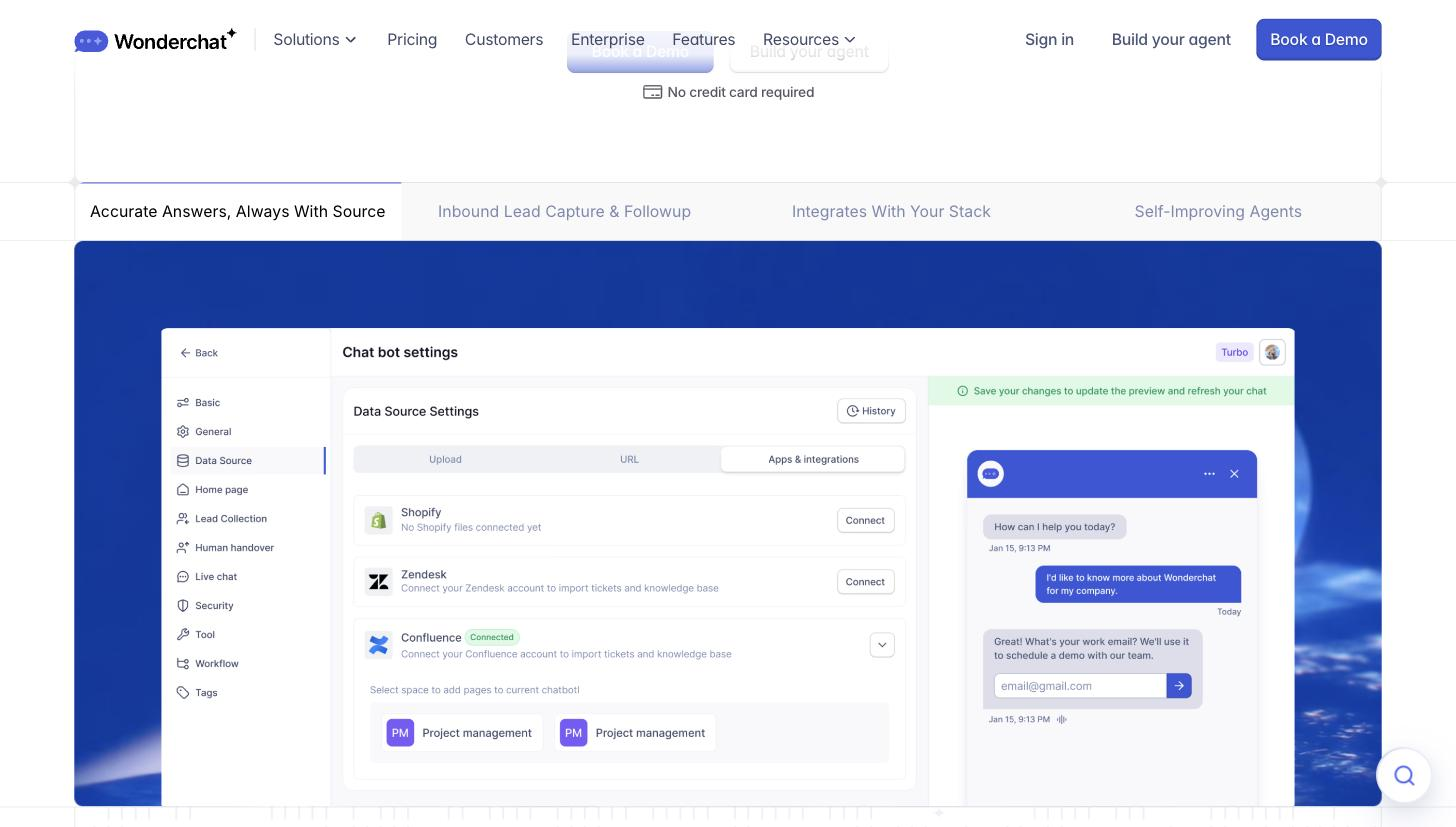Click the chat widget bot avatar
Image resolution: width=1456 pixels, height=827 pixels.
[x=990, y=474]
